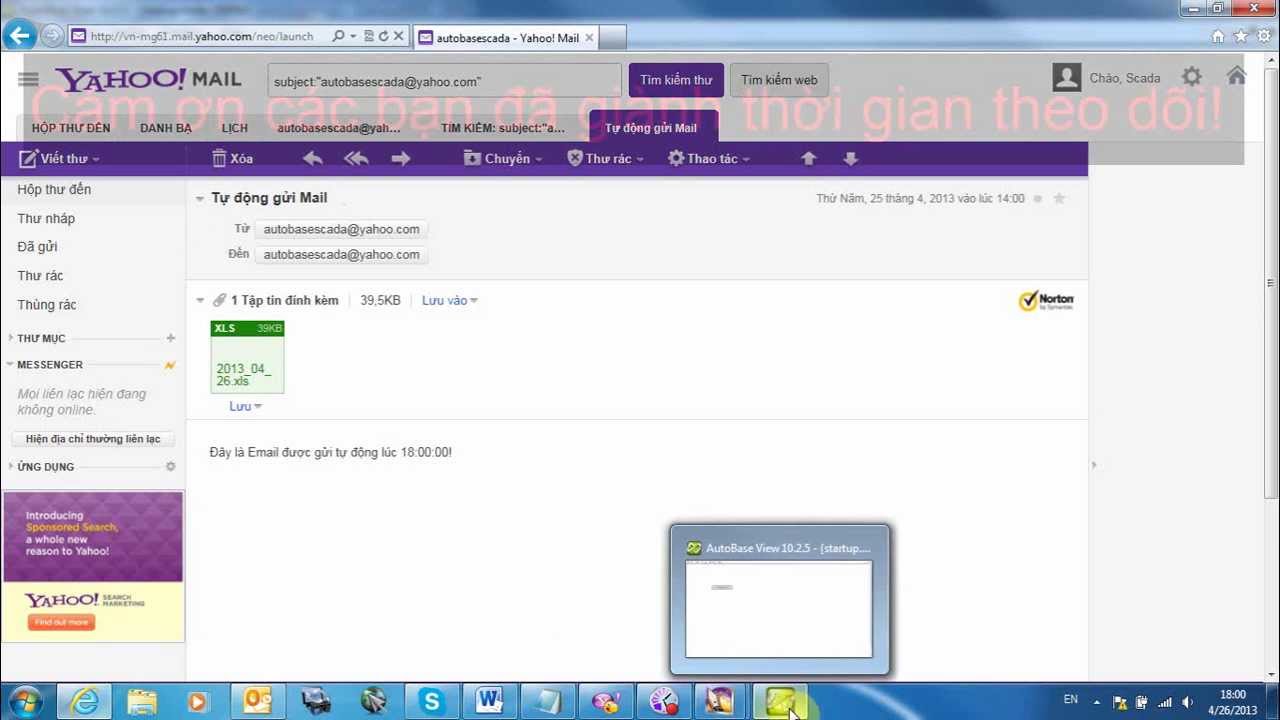Select the Tự động gửi Mail tab
Viewport: 1280px width, 720px height.
click(x=651, y=128)
